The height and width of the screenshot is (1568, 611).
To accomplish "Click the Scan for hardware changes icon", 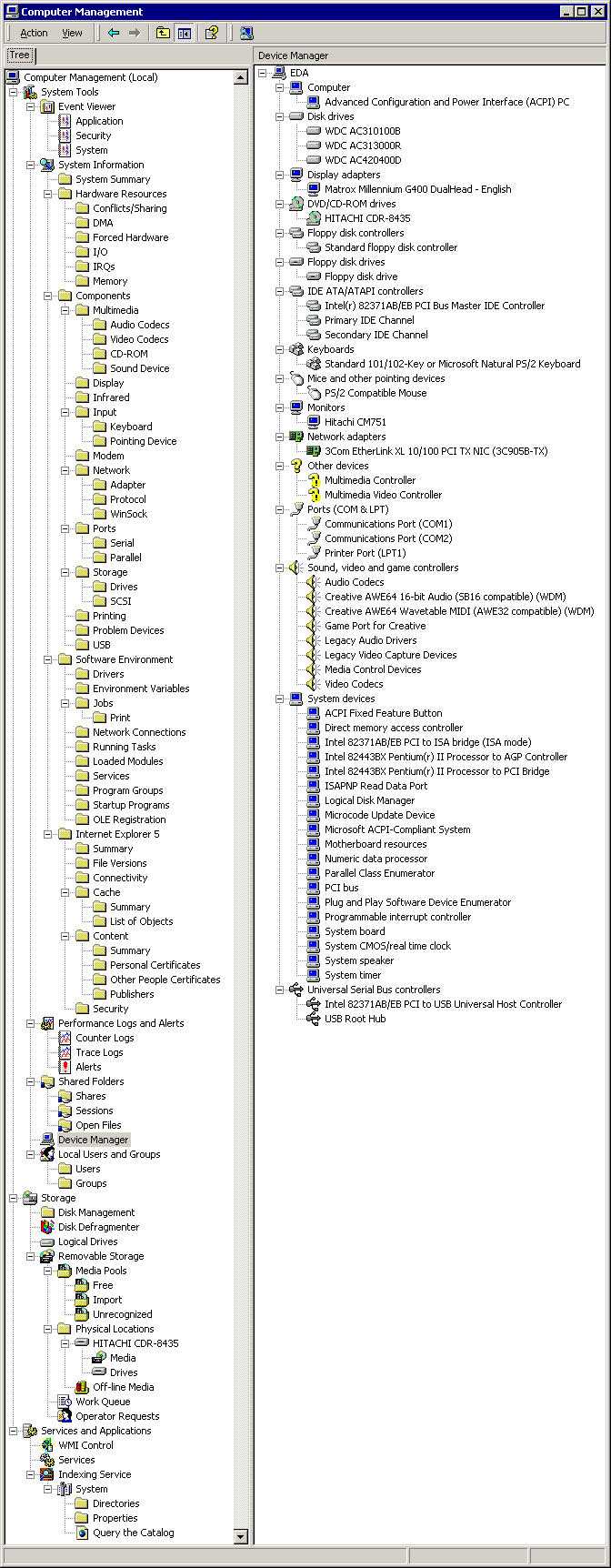I will [246, 33].
